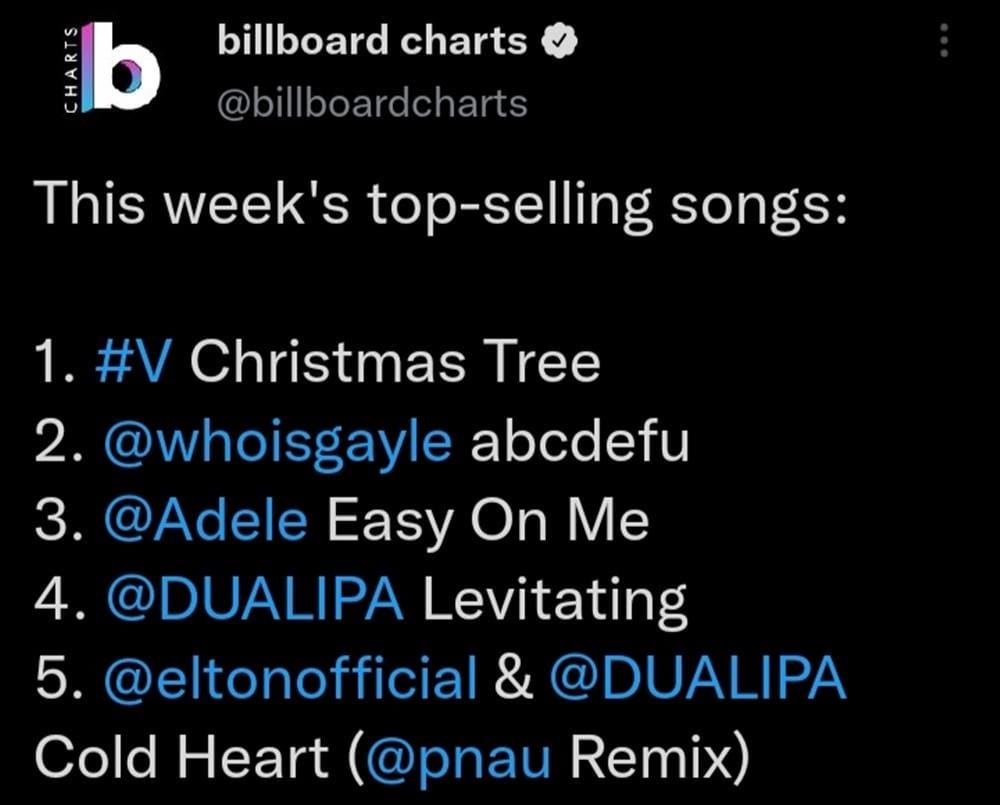This screenshot has width=1000, height=805.
Task: Open the @eltonofficial mention
Action: [x=290, y=681]
